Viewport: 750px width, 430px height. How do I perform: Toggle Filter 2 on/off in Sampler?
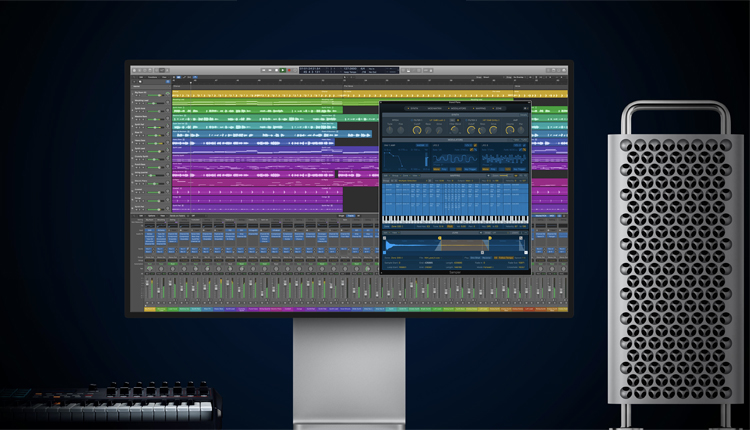[x=466, y=120]
